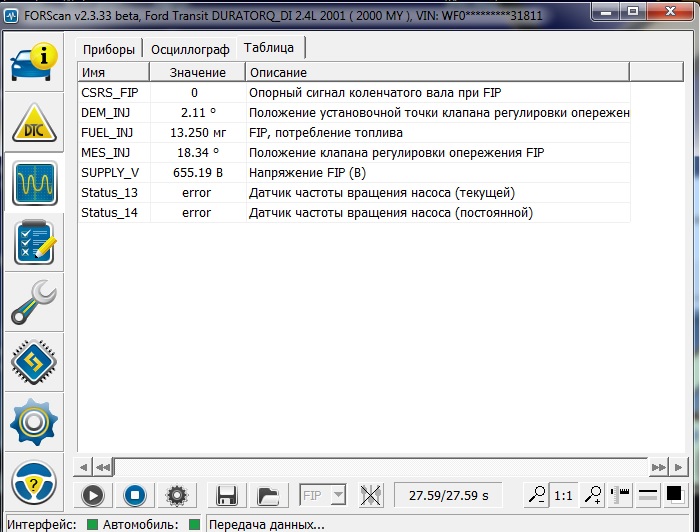700x532 pixels.
Task: Click the Автомобиль green status indicator
Action: point(194,524)
